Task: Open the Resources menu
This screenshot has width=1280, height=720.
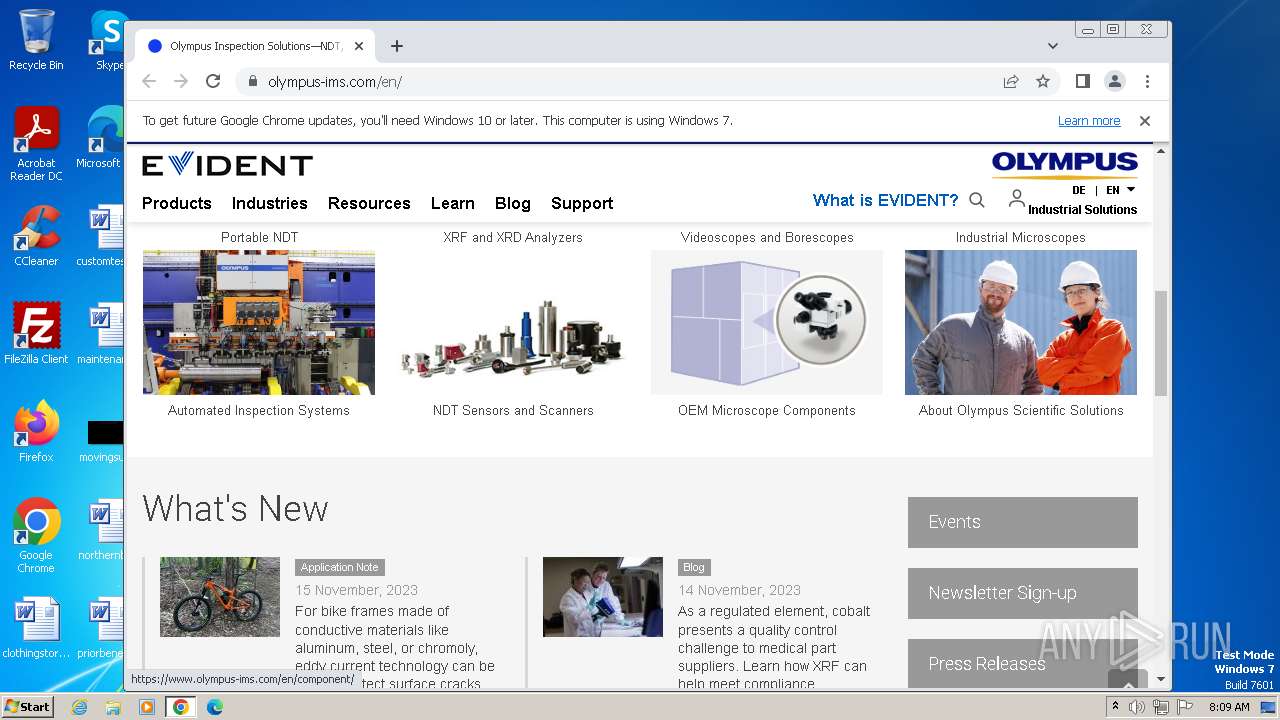Action: point(369,203)
